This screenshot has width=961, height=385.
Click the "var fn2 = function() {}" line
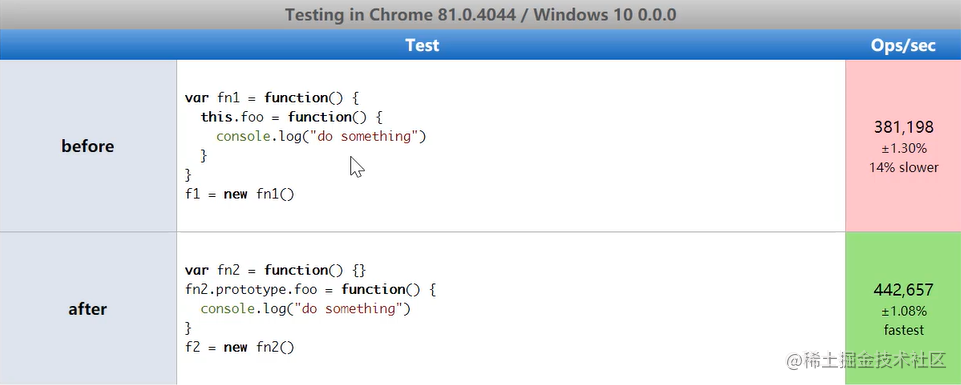click(276, 270)
